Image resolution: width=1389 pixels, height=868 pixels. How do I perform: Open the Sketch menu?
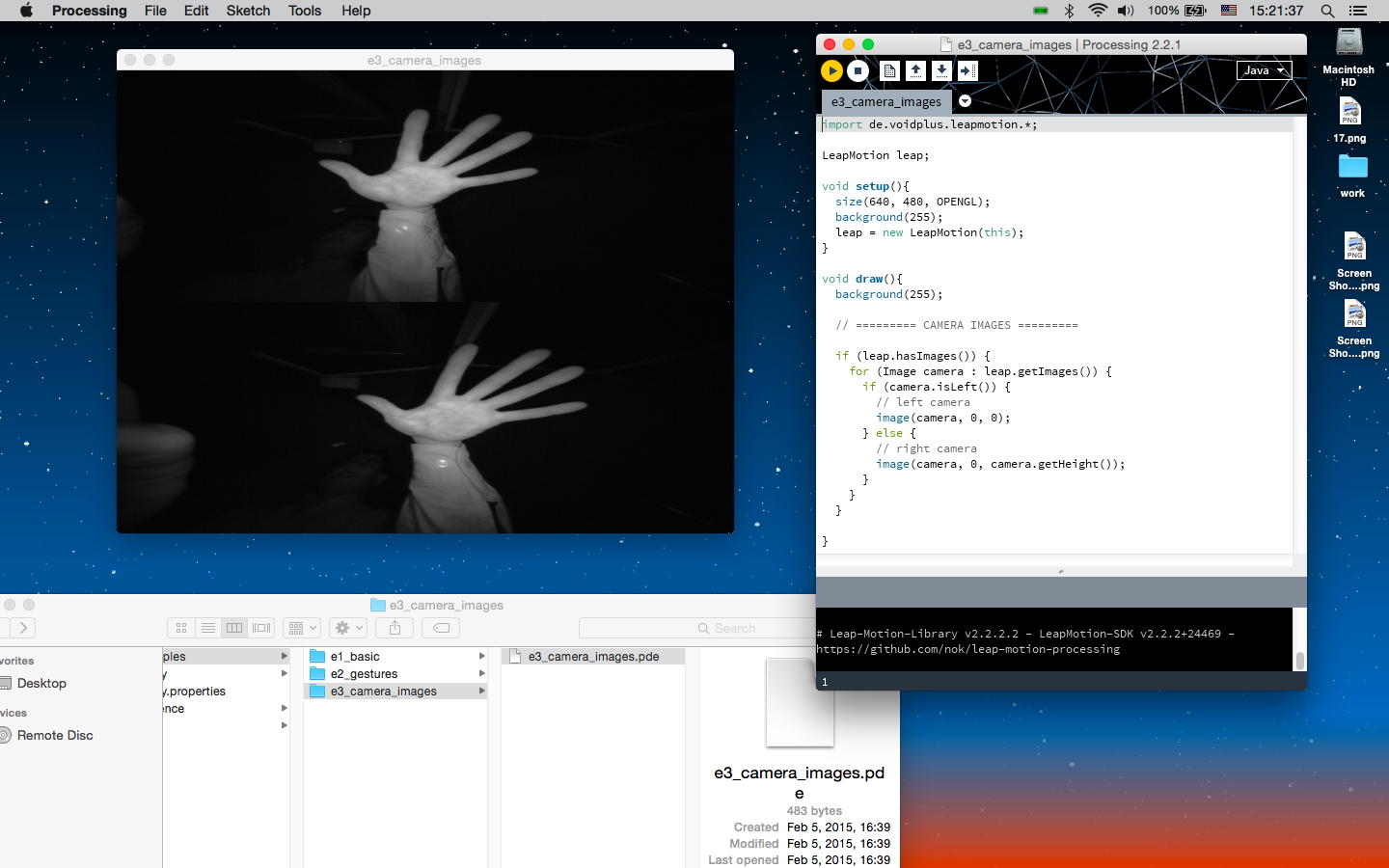click(248, 11)
